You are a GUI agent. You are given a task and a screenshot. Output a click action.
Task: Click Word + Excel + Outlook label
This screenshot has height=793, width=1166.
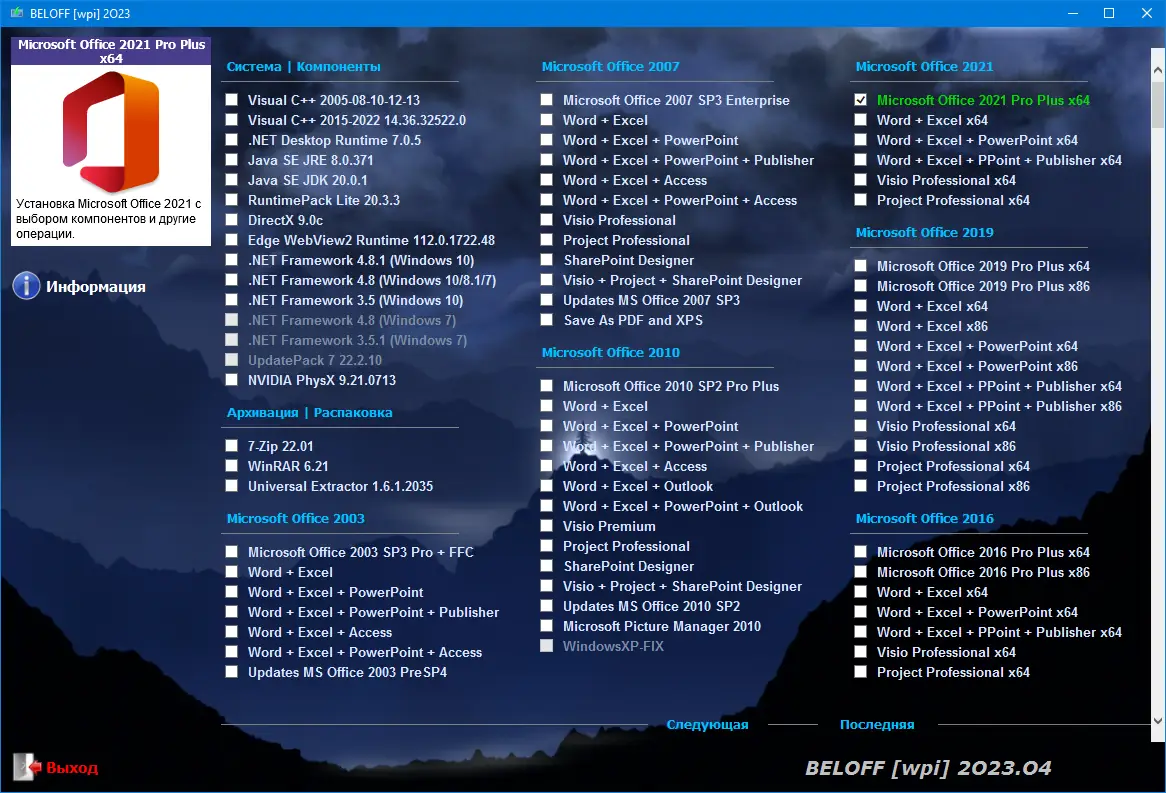coord(638,487)
